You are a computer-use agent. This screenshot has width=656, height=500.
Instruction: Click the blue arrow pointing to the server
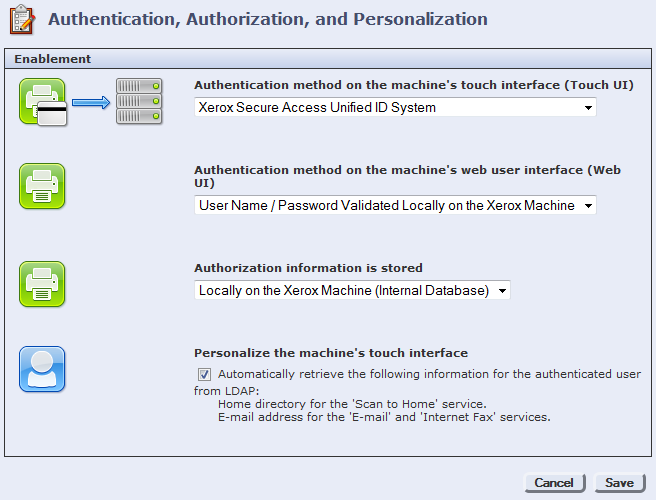pos(90,101)
